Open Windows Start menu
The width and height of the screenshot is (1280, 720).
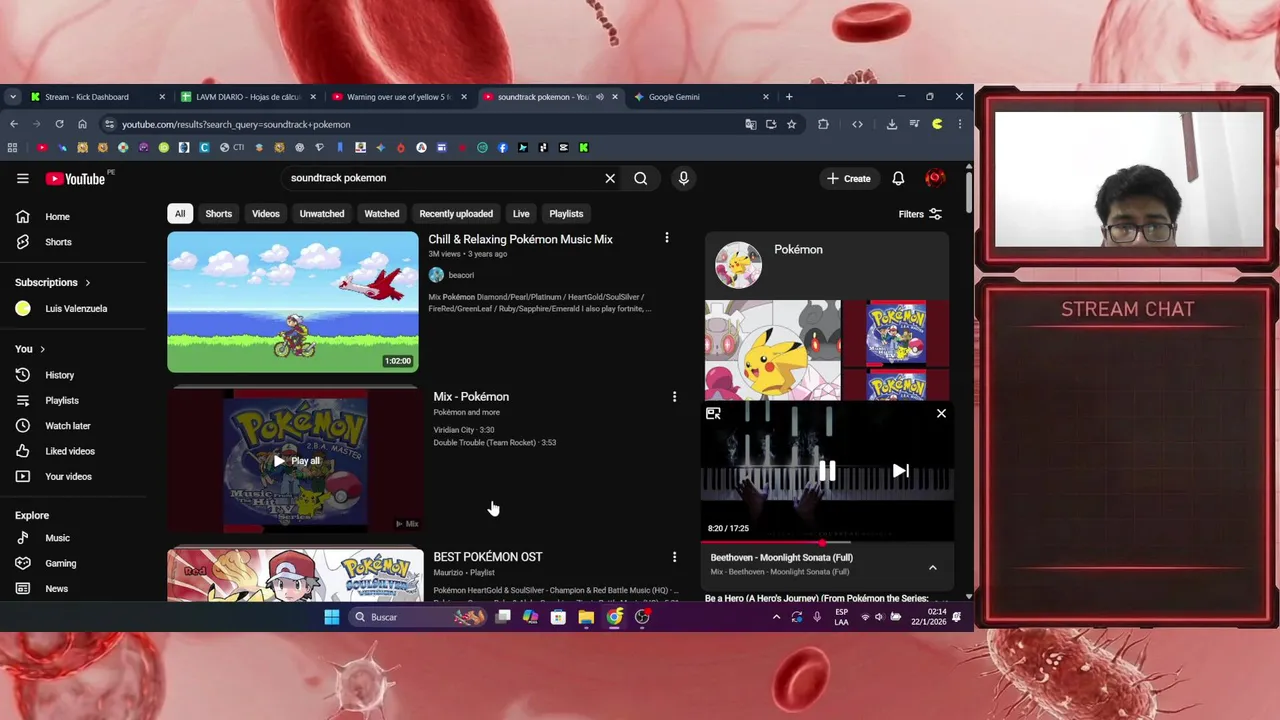[x=332, y=617]
